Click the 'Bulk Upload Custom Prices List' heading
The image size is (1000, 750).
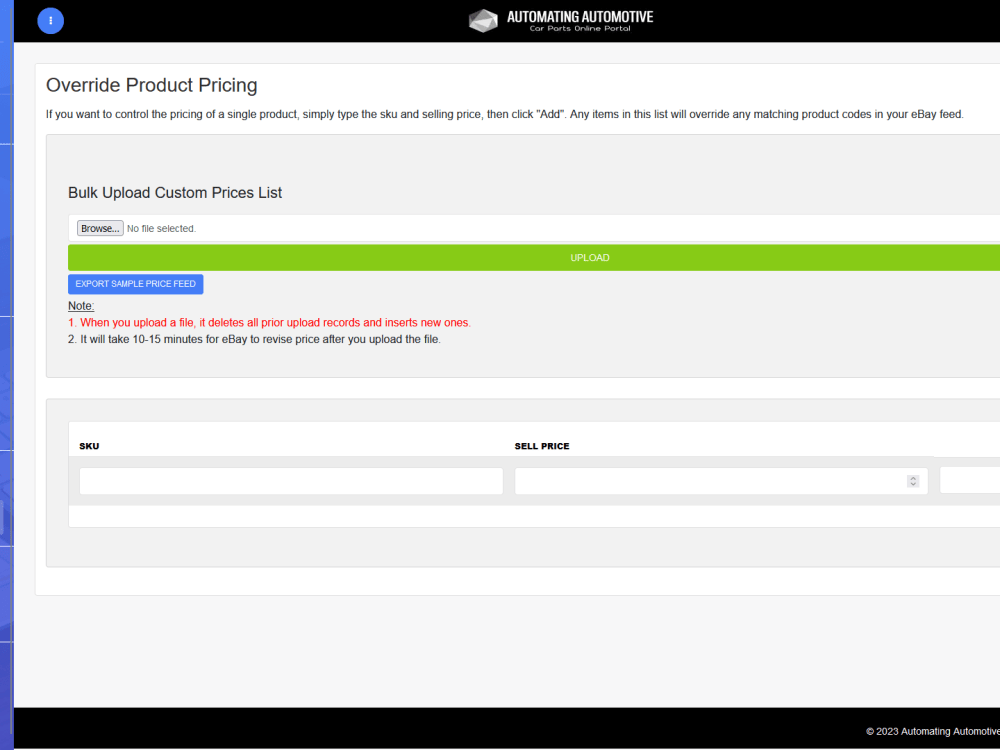(x=175, y=193)
